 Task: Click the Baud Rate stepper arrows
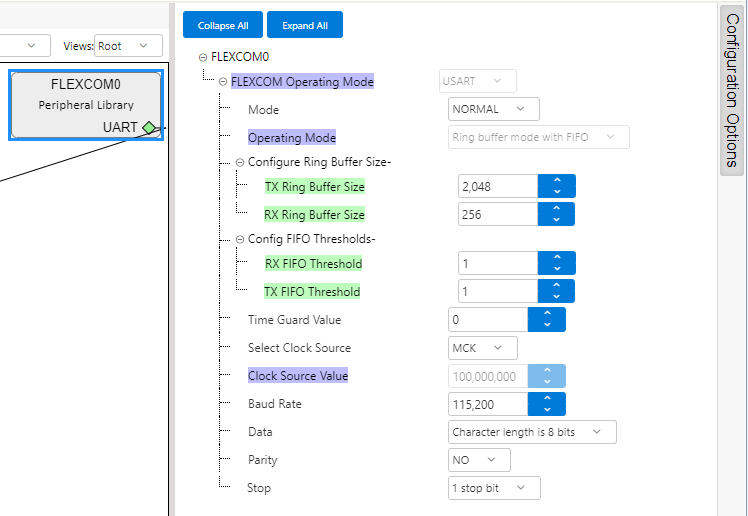point(547,404)
